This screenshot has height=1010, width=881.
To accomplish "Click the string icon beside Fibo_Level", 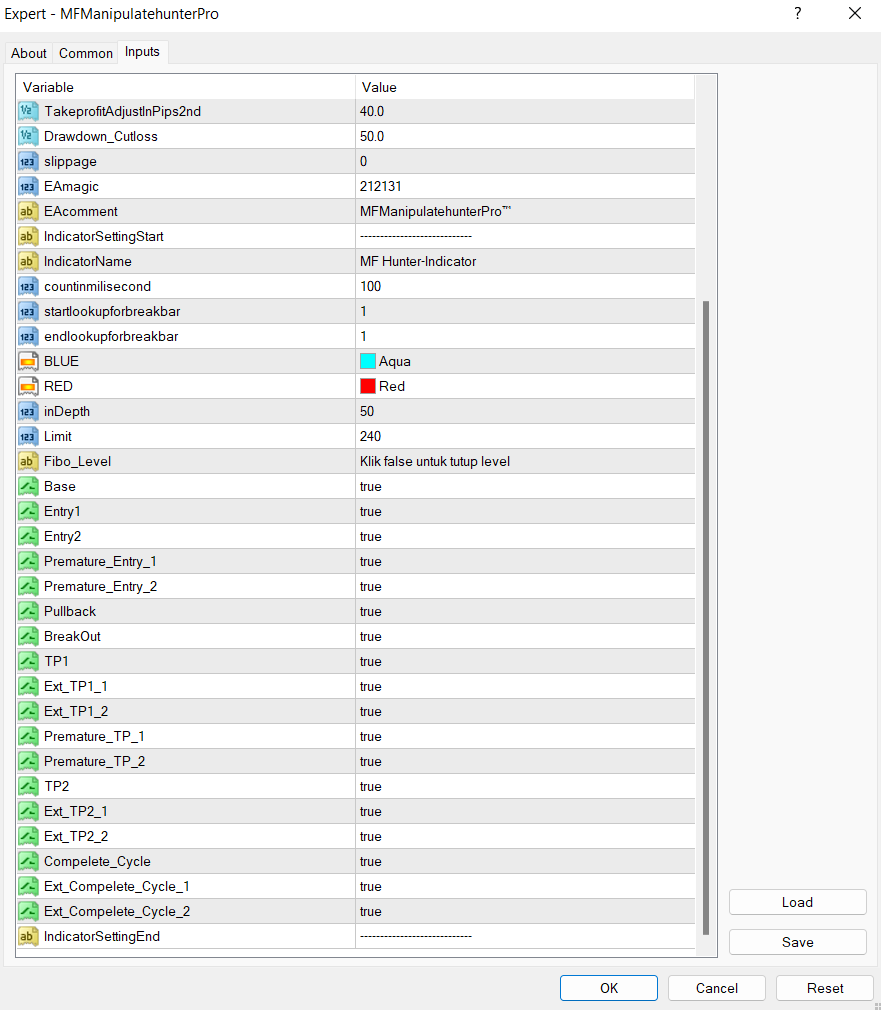I will pyautogui.click(x=28, y=462).
